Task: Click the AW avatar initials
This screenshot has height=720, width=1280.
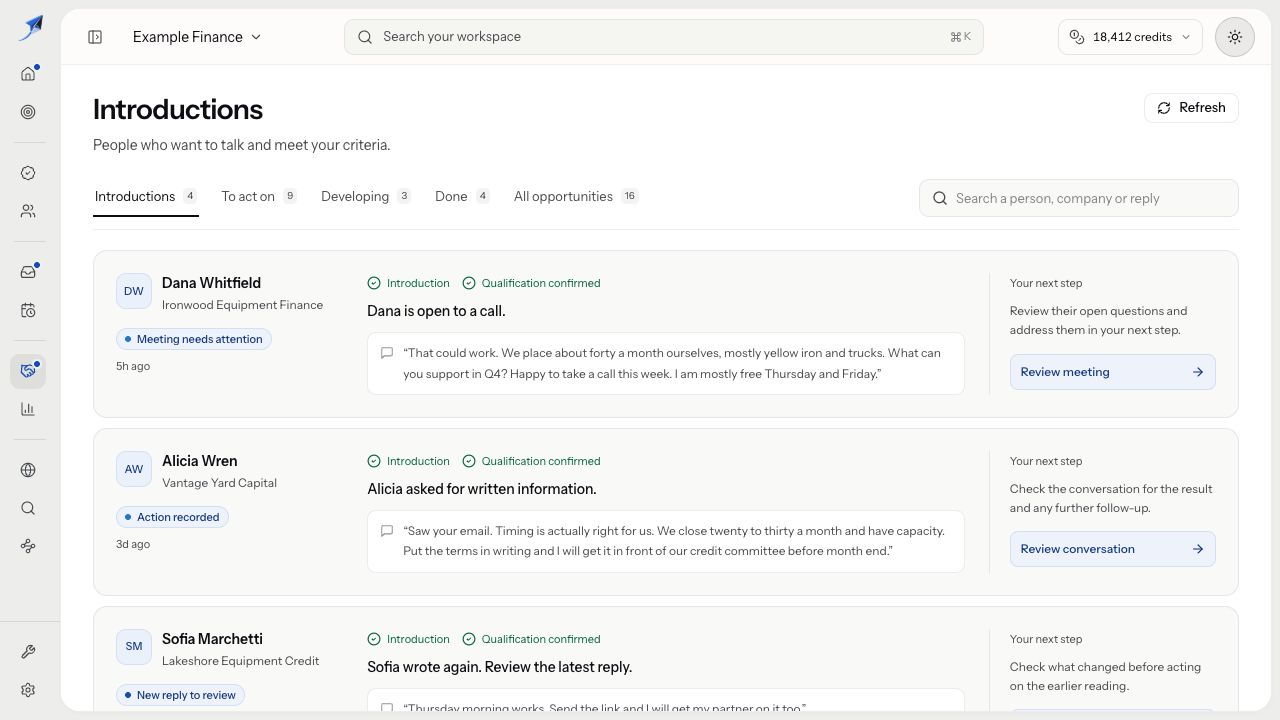Action: click(x=134, y=469)
